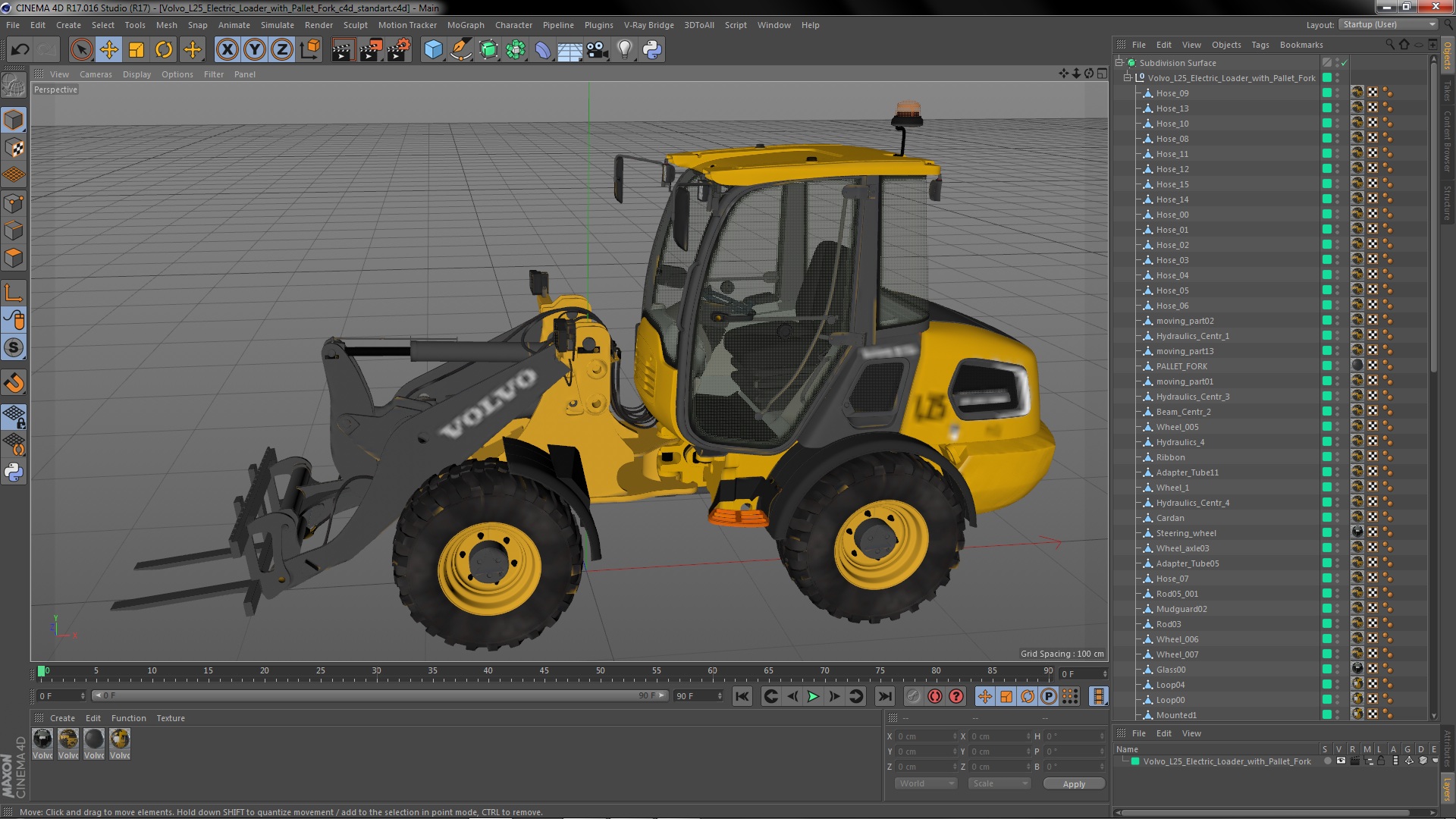The width and height of the screenshot is (1456, 819).
Task: Activate the Scale tool
Action: tap(136, 50)
